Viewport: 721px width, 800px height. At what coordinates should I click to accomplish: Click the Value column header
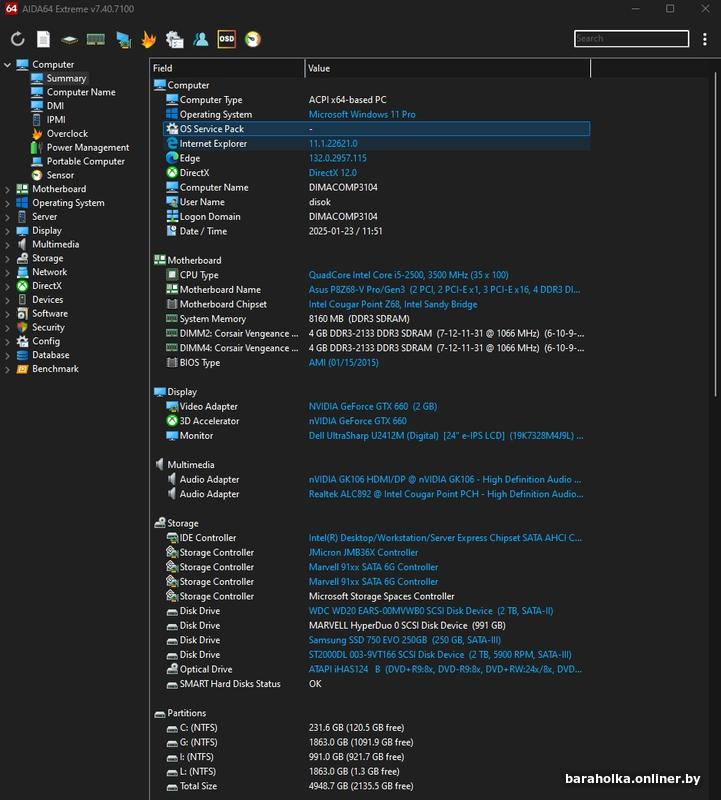(x=447, y=68)
